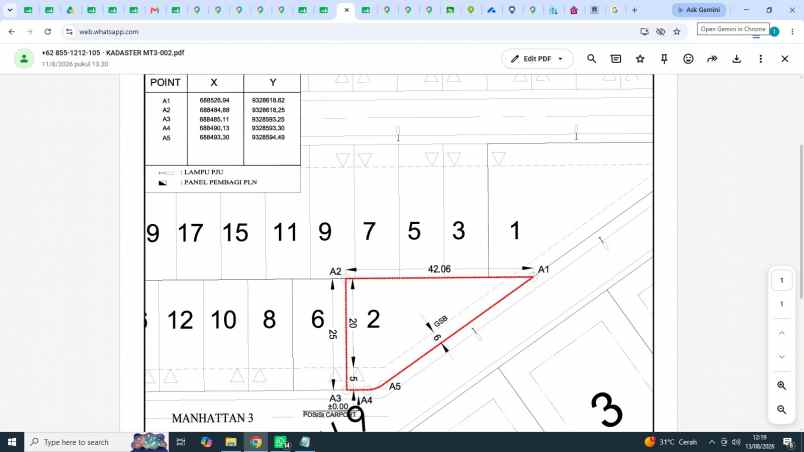Image resolution: width=804 pixels, height=452 pixels.
Task: Click the install app icon in address bar
Action: click(x=644, y=32)
